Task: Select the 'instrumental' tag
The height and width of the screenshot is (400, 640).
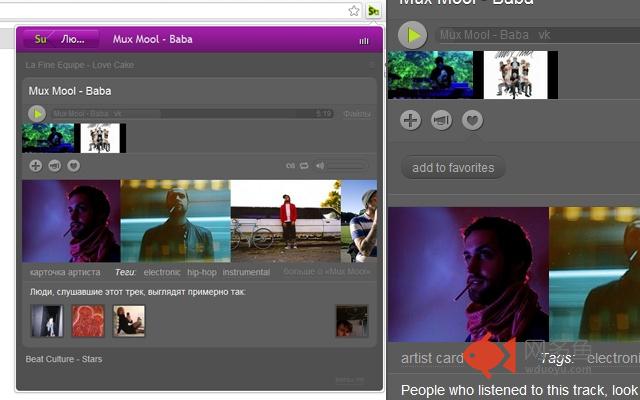Action: pyautogui.click(x=246, y=272)
